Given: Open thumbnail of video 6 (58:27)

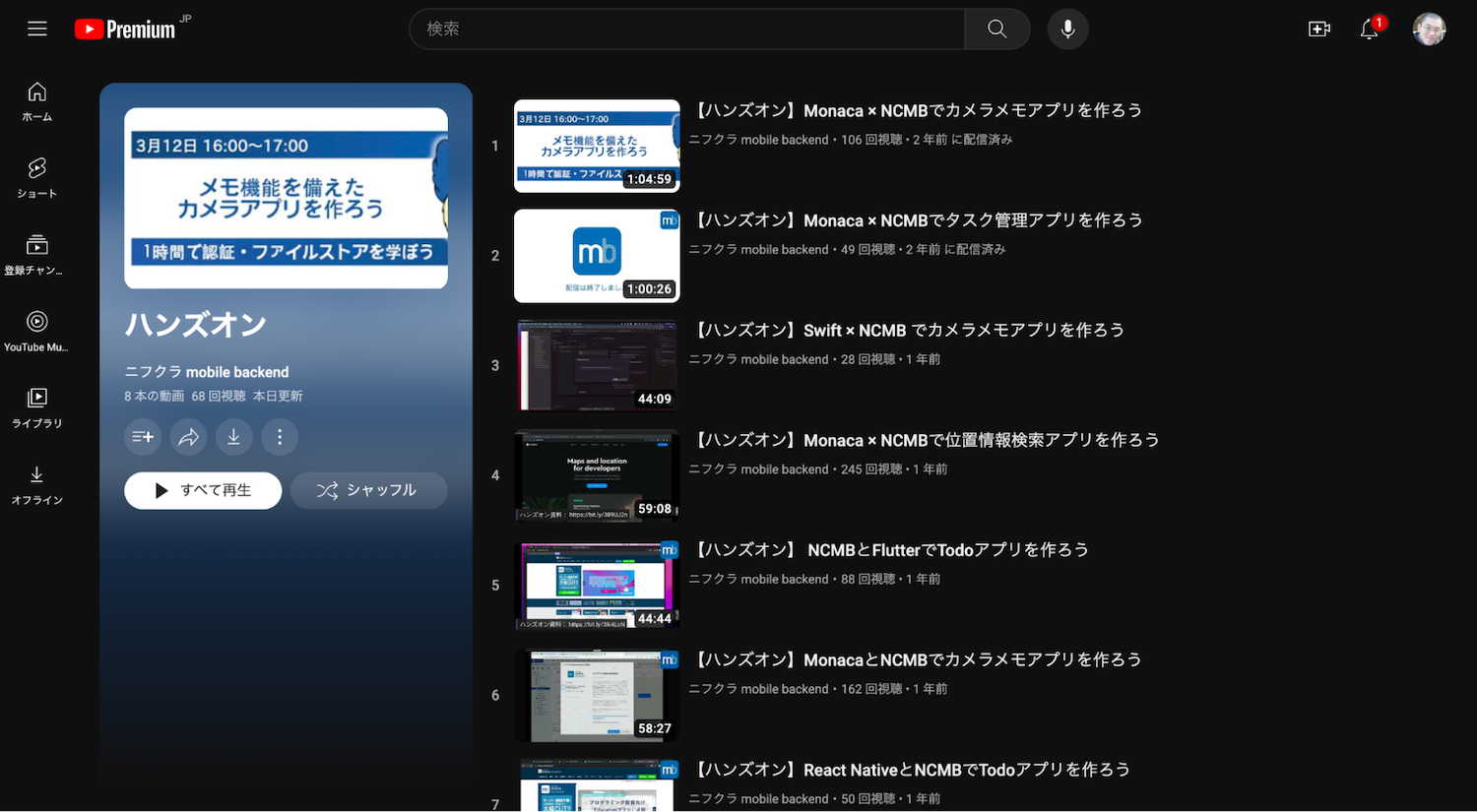Looking at the screenshot, I should tap(597, 695).
